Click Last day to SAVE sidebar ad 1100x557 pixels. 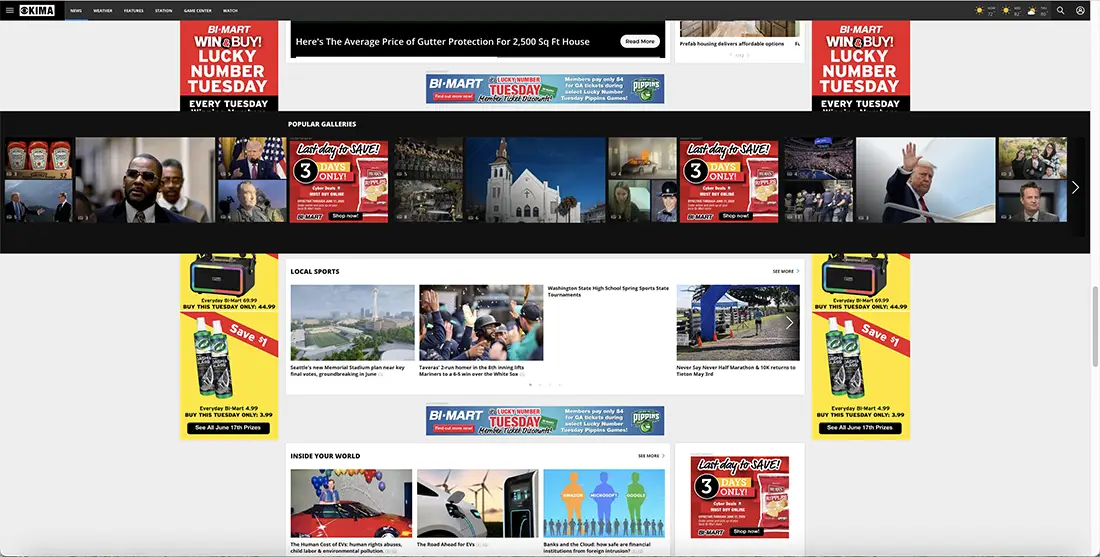(740, 497)
